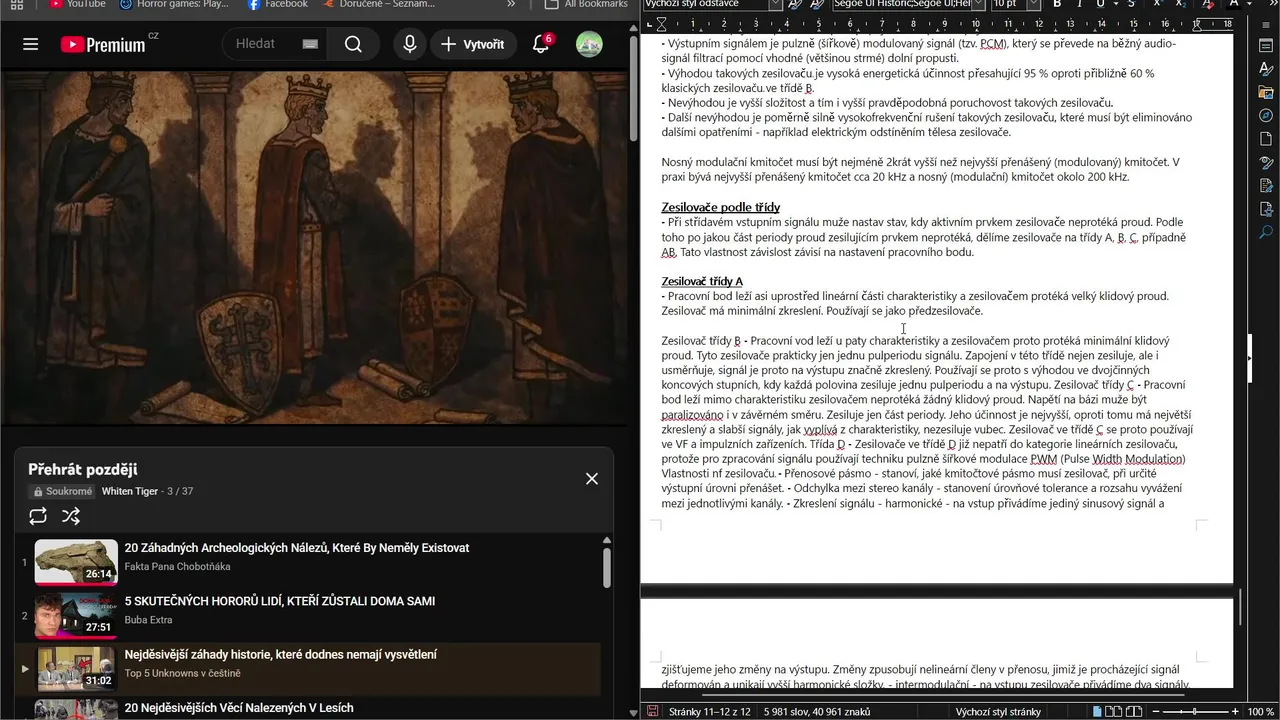
Task: Click Top 5 Unknowns v češtině channel
Action: tap(183, 673)
